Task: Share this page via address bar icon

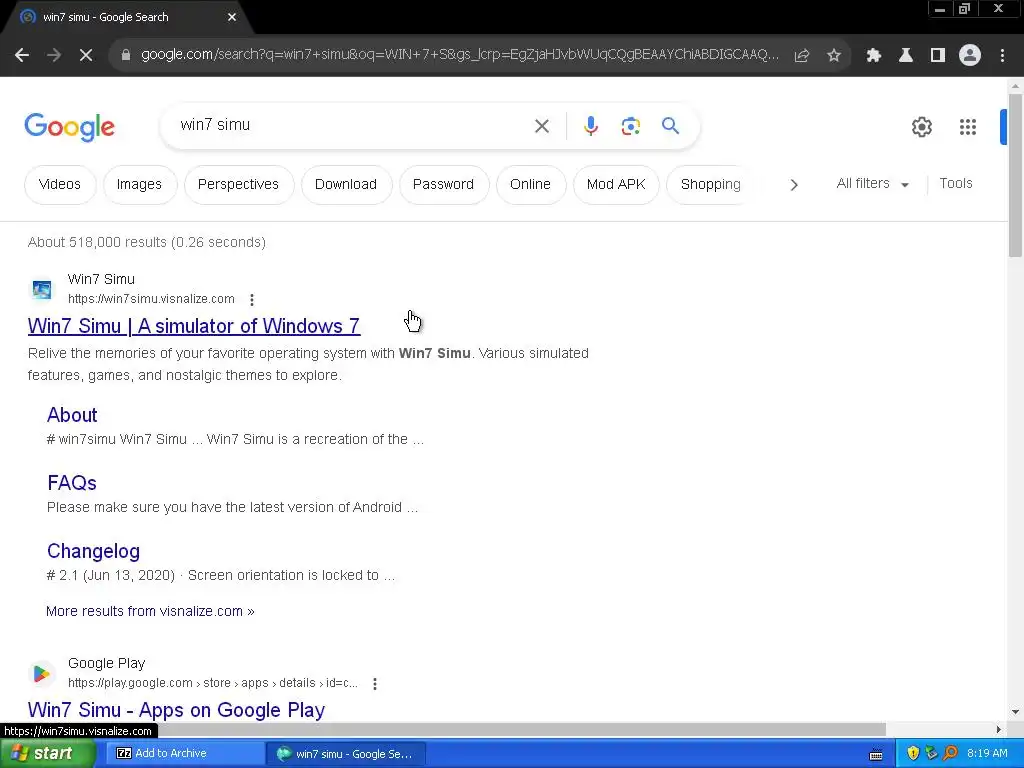Action: coord(802,56)
